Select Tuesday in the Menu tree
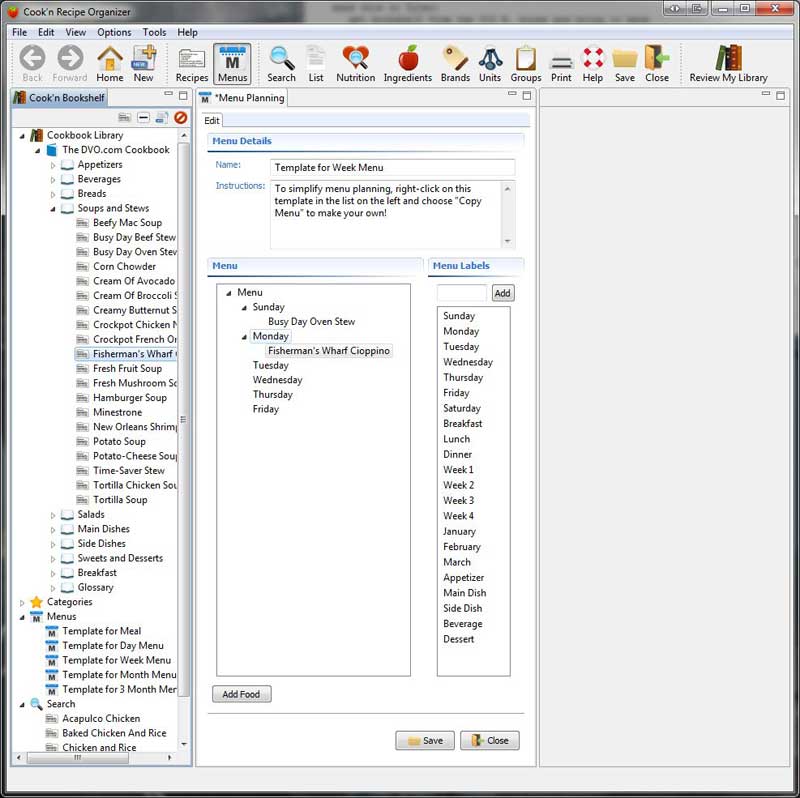The height and width of the screenshot is (798, 800). 270,365
